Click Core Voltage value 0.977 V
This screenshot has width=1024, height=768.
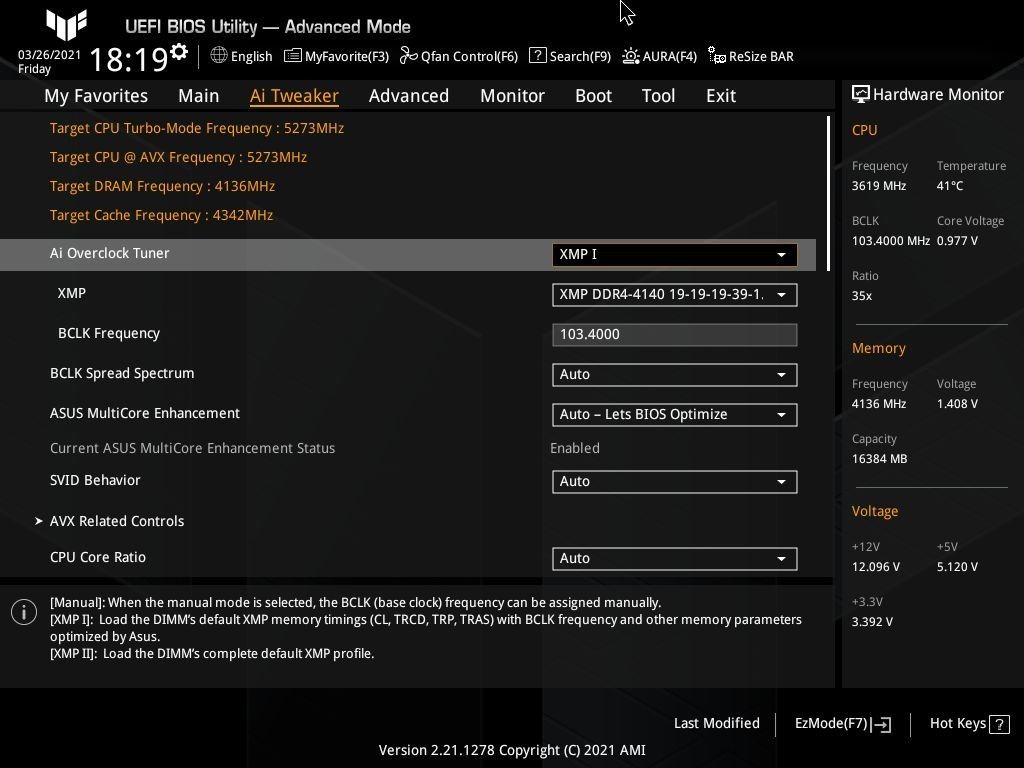tap(957, 240)
